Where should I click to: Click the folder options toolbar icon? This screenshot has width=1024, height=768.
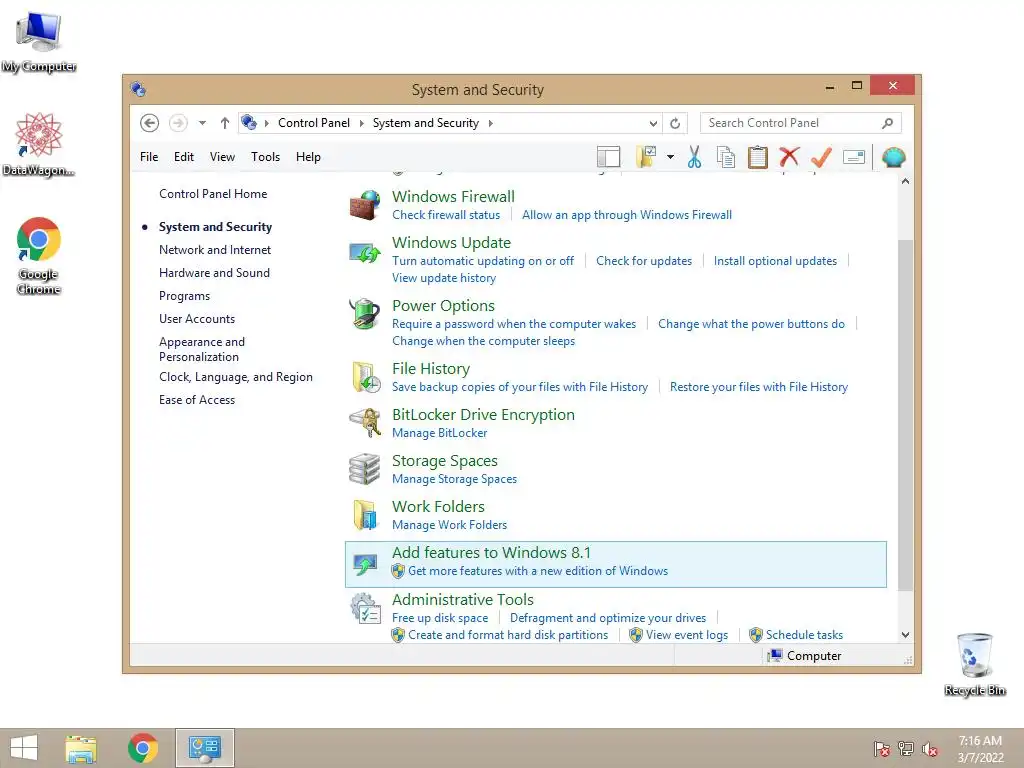point(645,157)
